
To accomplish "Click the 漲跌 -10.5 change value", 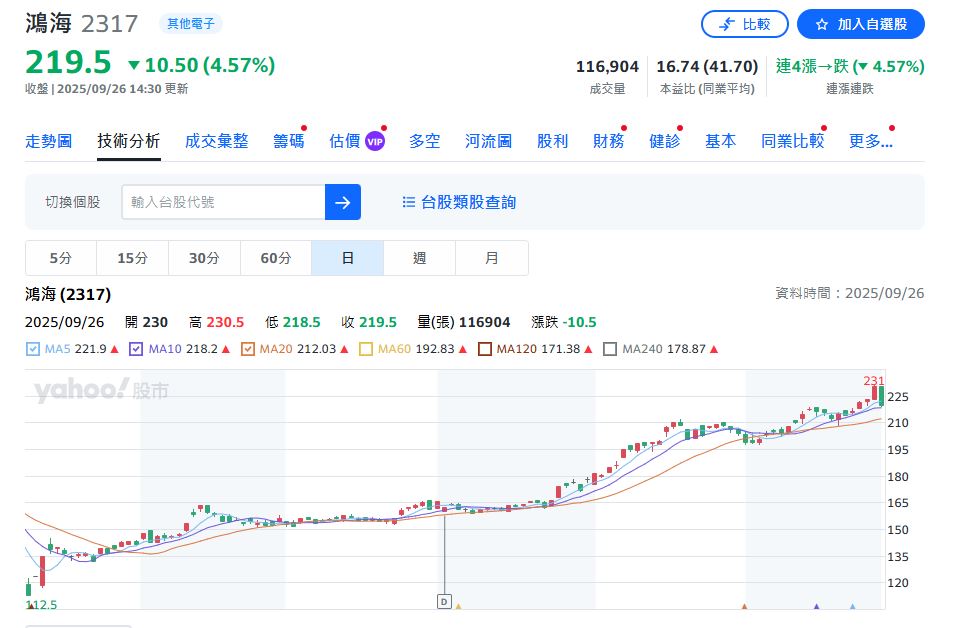I will tap(564, 322).
